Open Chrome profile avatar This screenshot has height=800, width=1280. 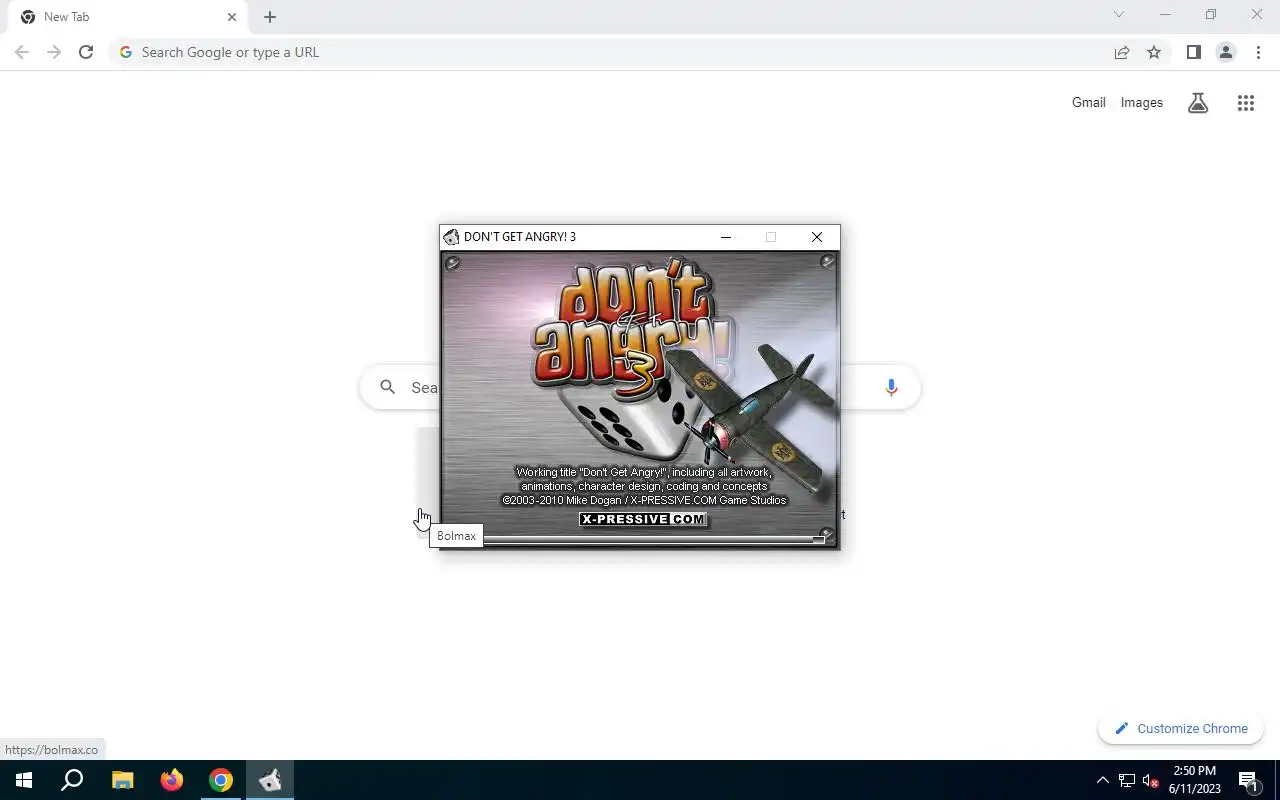pos(1226,52)
